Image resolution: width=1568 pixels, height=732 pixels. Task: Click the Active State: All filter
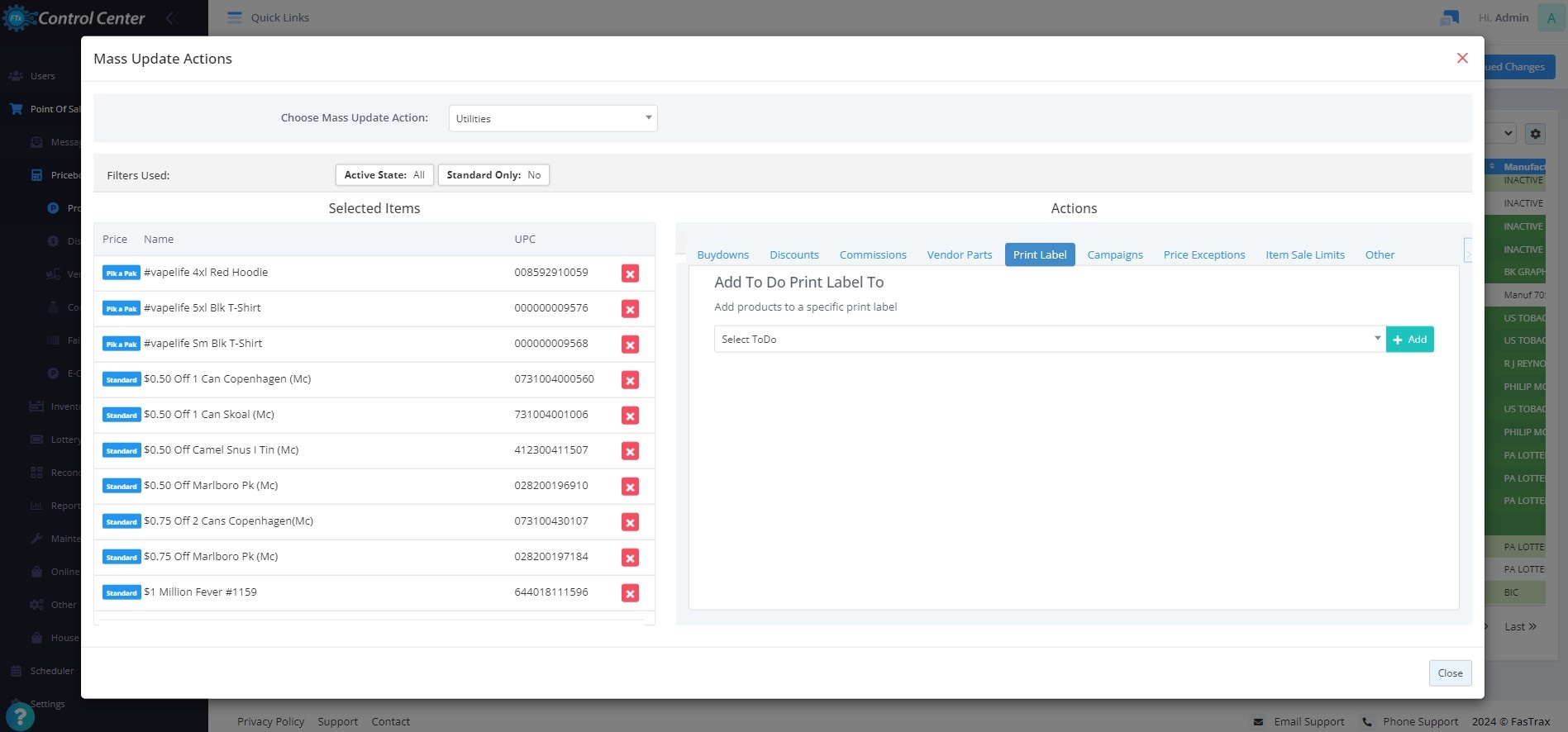tap(384, 175)
